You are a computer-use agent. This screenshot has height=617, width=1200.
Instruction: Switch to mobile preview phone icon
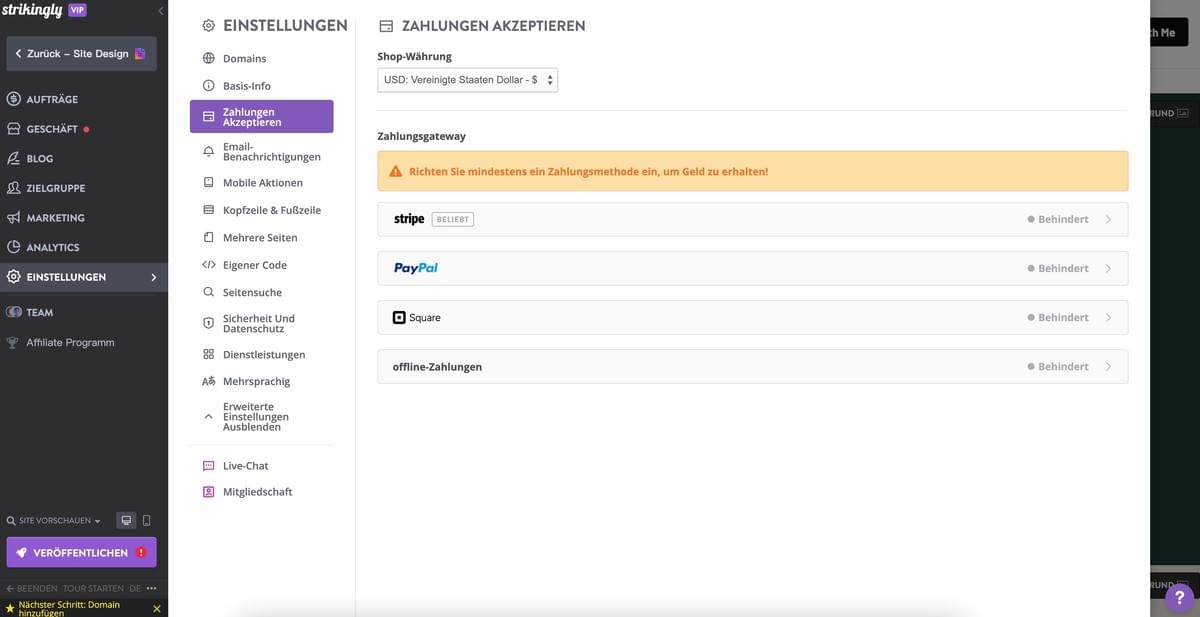point(146,520)
